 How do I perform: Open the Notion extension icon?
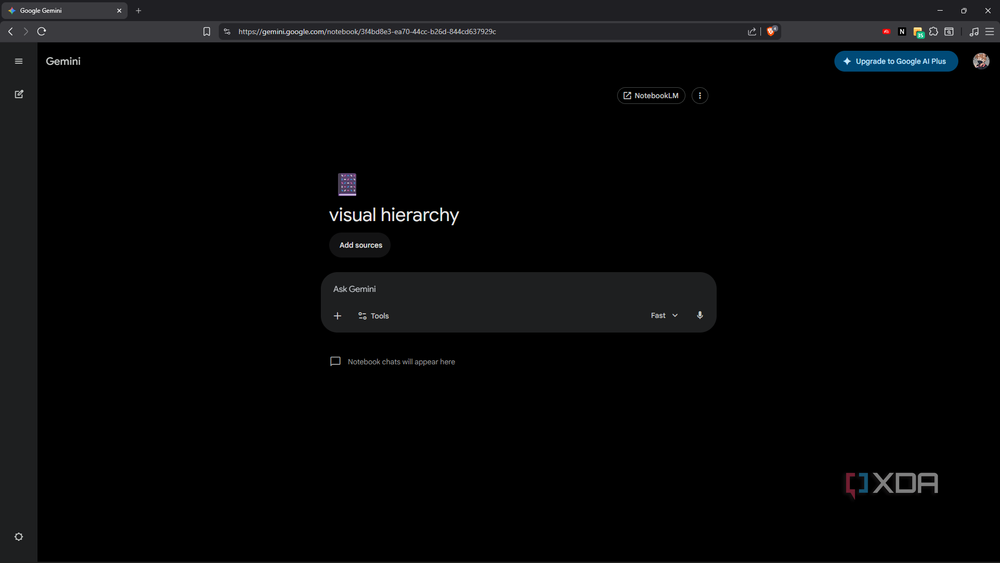tap(902, 31)
